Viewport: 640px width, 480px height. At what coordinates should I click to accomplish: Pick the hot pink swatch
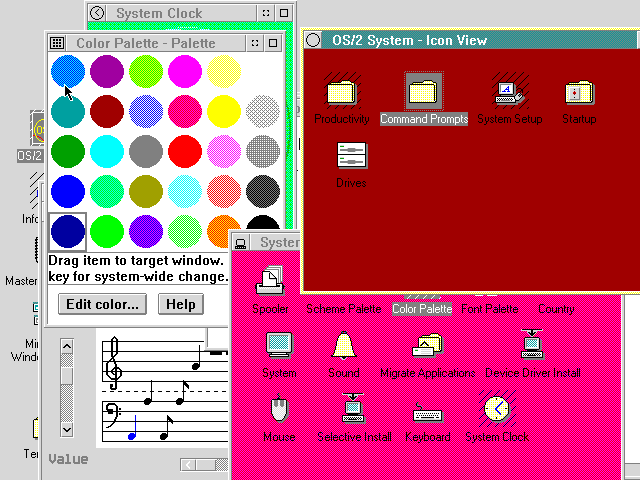[185, 111]
